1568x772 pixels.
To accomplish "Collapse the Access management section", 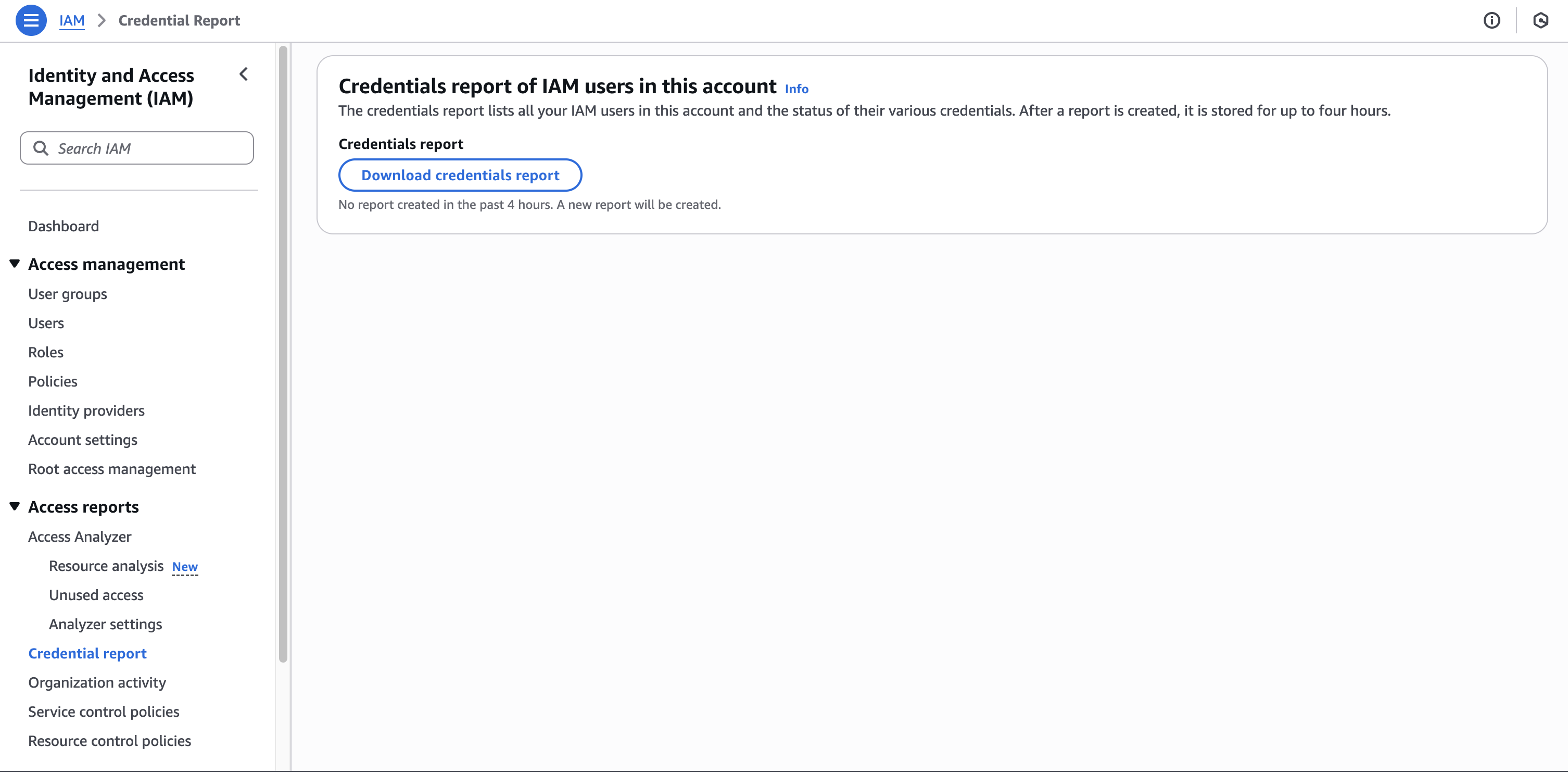I will (x=15, y=264).
